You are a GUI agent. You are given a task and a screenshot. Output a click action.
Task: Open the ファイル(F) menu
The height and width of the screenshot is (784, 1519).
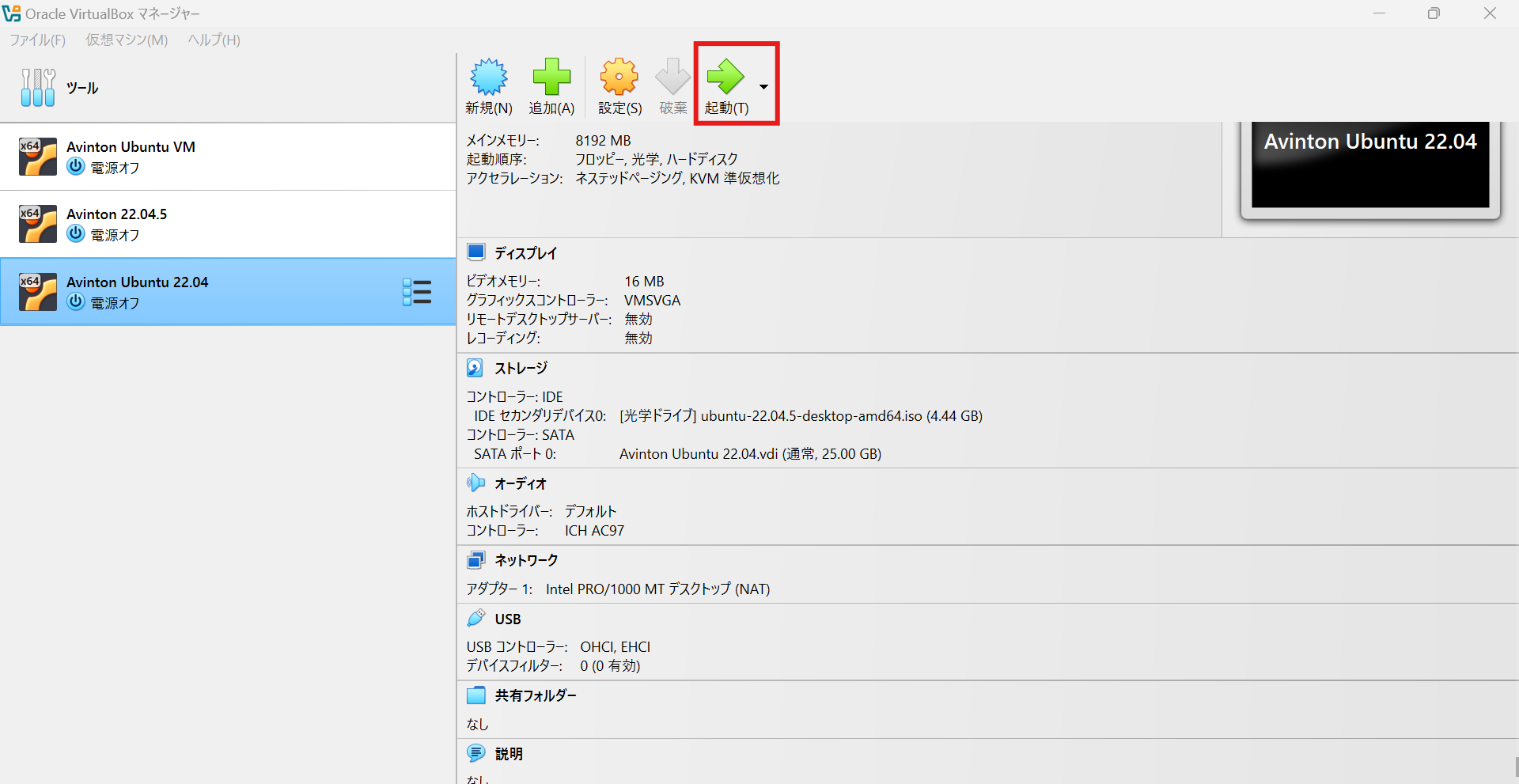tap(37, 40)
